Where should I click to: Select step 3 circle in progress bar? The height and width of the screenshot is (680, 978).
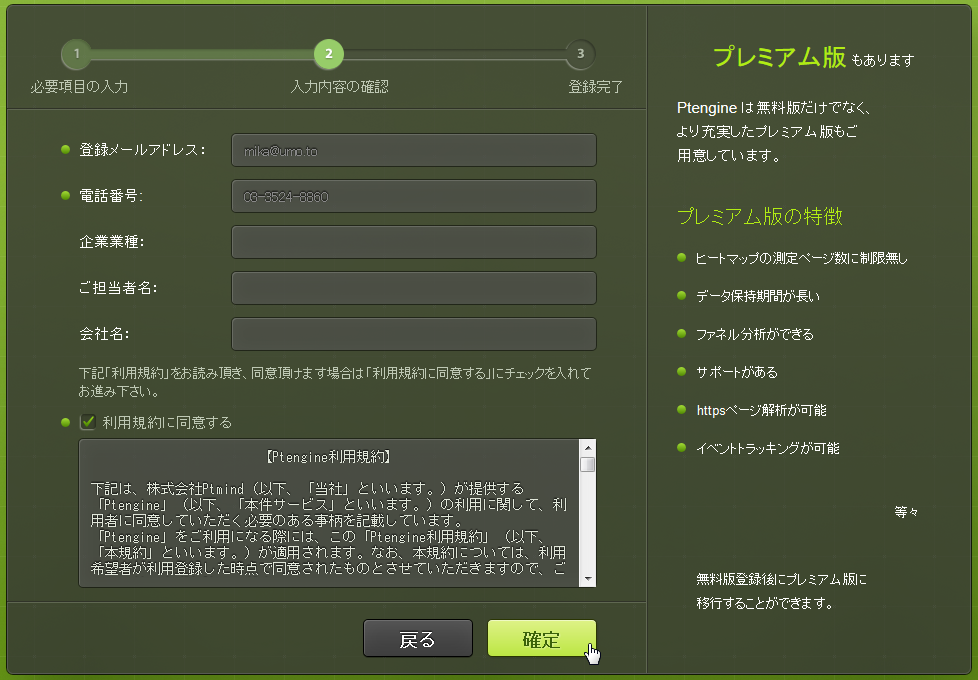click(581, 54)
